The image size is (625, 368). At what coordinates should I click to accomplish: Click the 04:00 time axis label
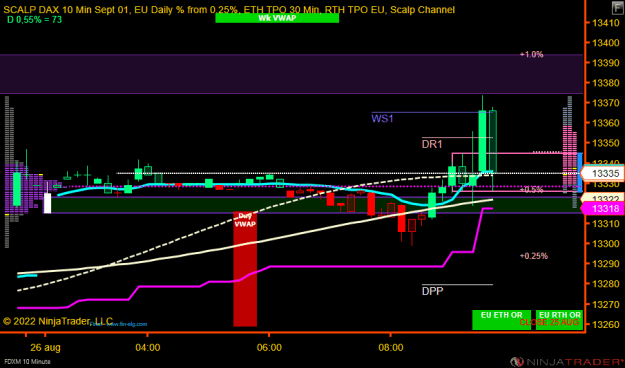point(147,348)
